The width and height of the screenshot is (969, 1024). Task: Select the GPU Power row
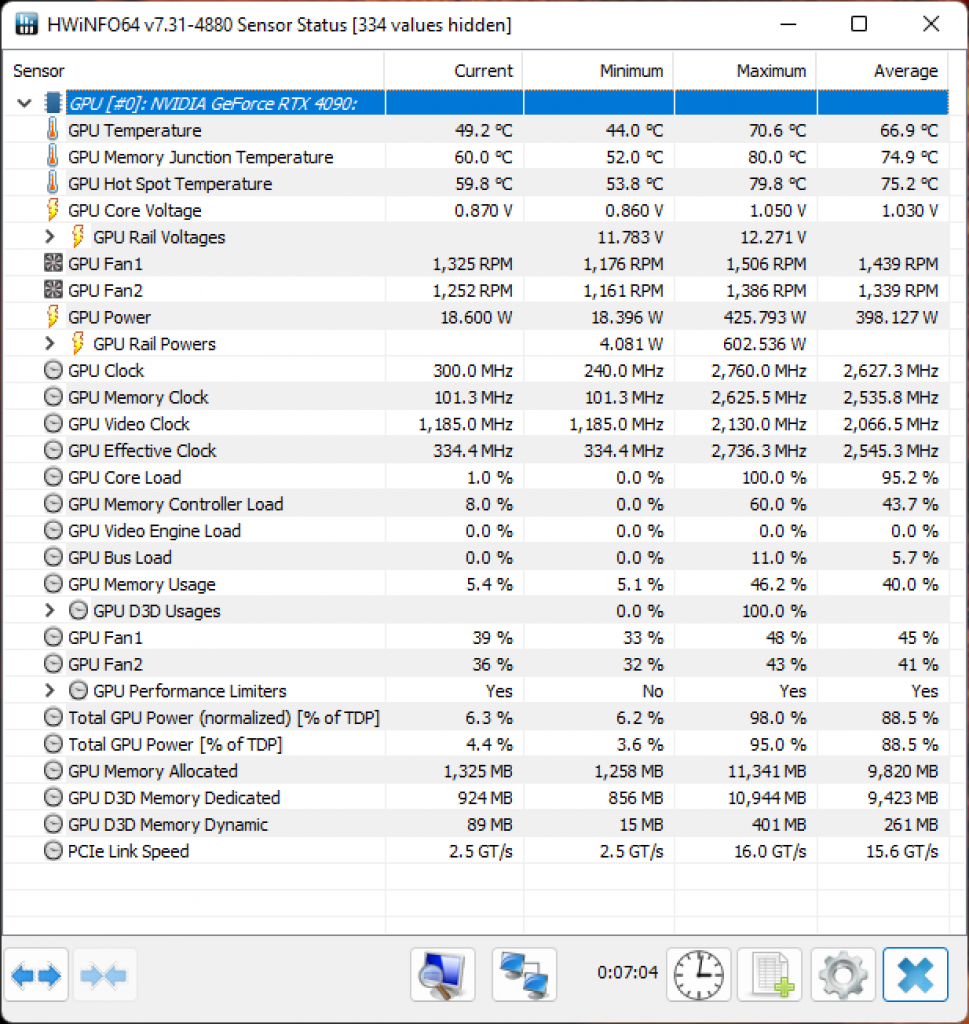(477, 317)
